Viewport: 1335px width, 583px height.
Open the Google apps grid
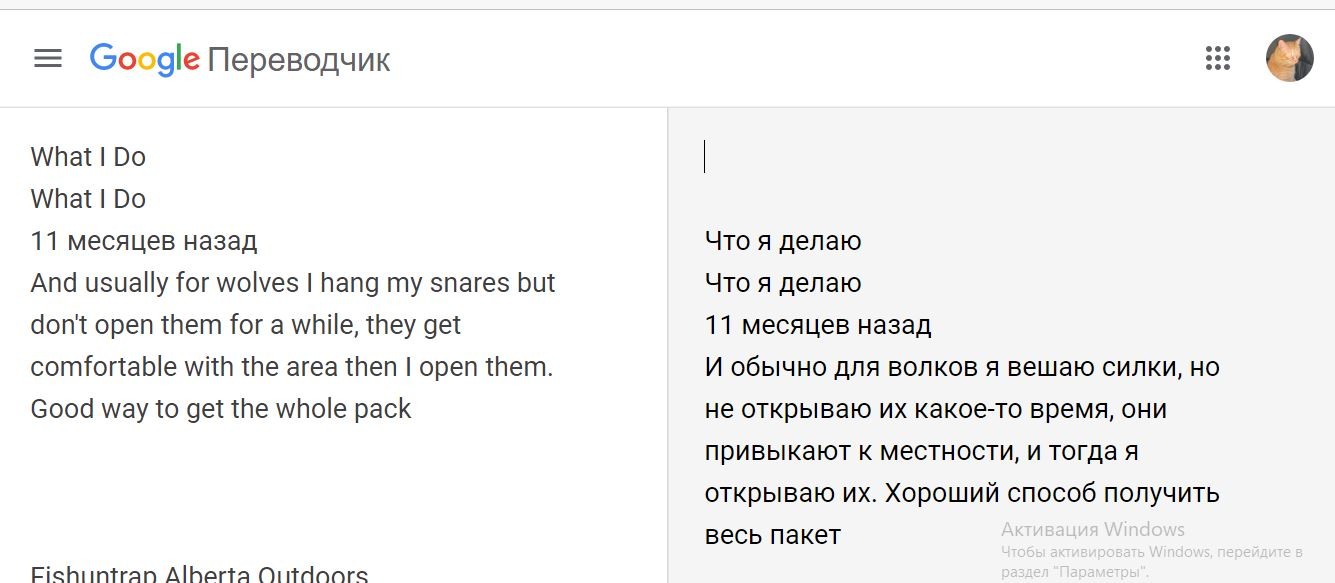pyautogui.click(x=1217, y=59)
